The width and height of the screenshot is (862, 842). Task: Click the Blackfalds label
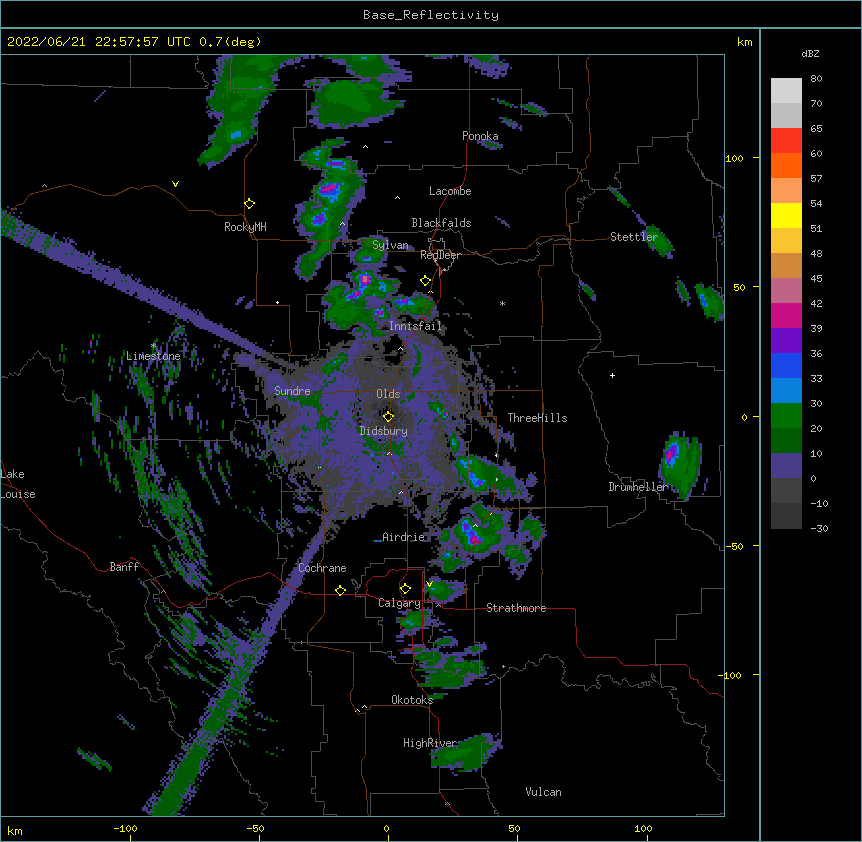(441, 223)
